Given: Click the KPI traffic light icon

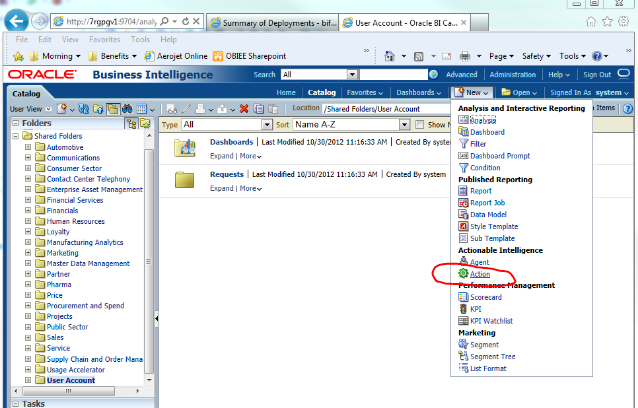Looking at the screenshot, I should tap(463, 309).
